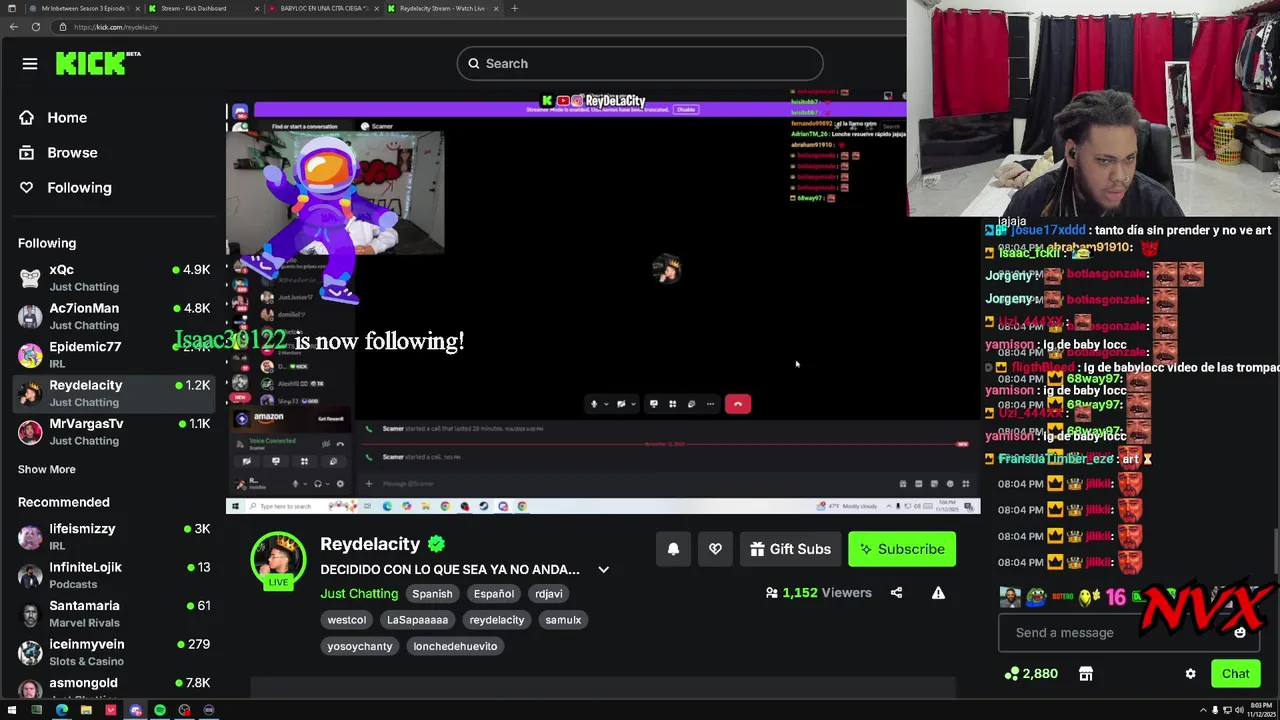Click the Home icon in sidebar
Viewport: 1280px width, 720px height.
pyautogui.click(x=27, y=118)
